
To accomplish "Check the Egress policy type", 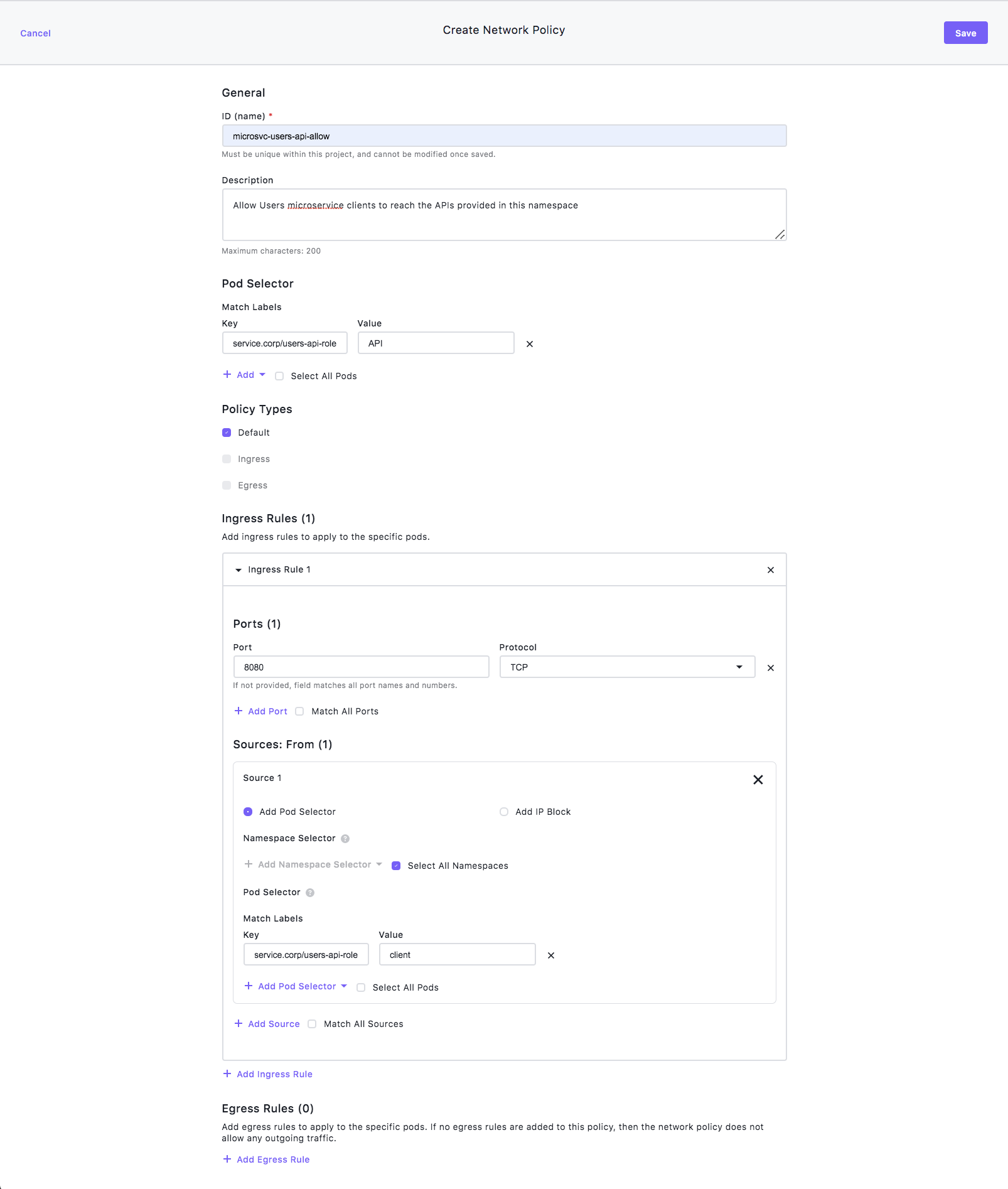I will 227,485.
